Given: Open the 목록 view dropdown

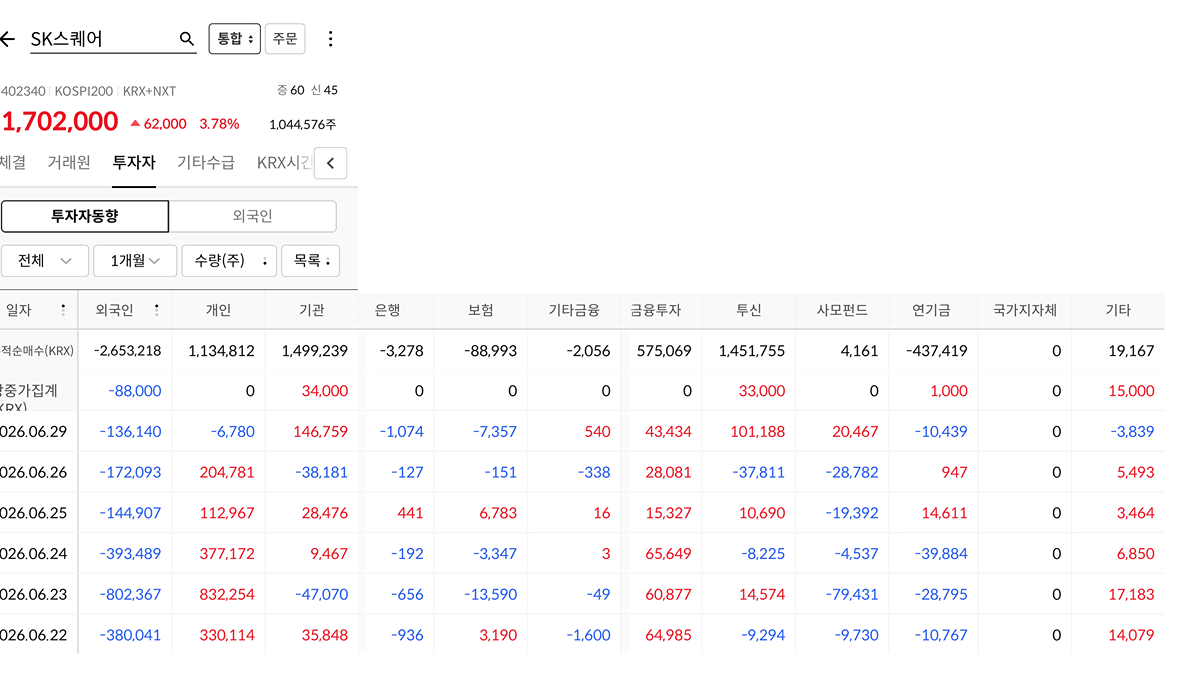Looking at the screenshot, I should pyautogui.click(x=310, y=260).
